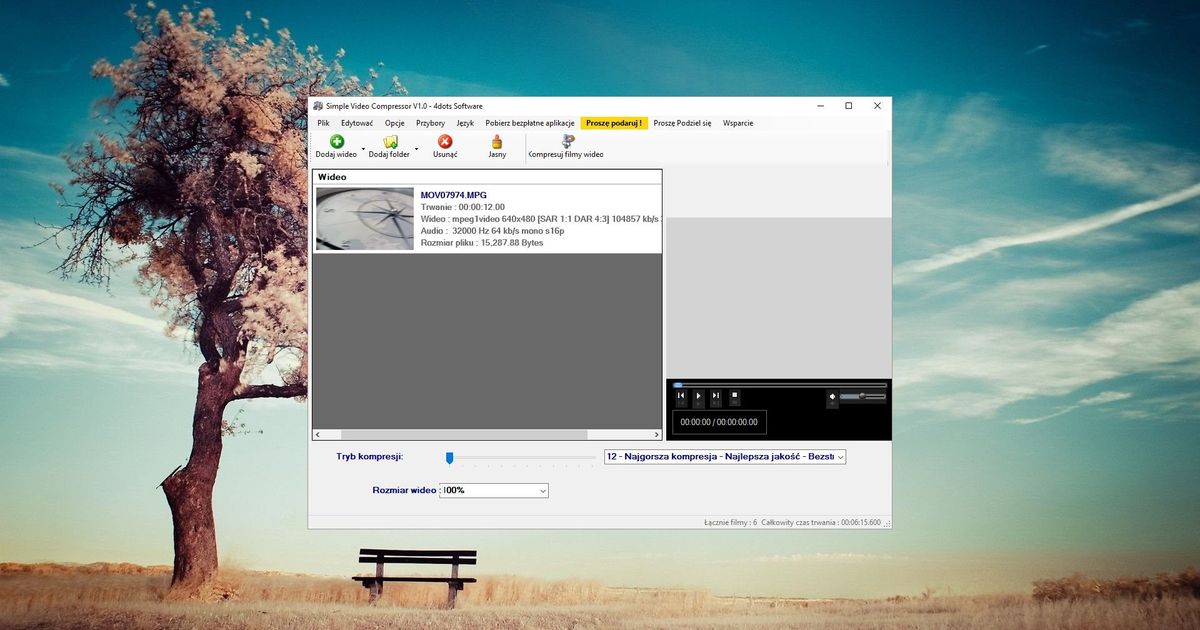Viewport: 1200px width, 630px height.
Task: Click the app icon in the title bar
Action: tap(318, 106)
